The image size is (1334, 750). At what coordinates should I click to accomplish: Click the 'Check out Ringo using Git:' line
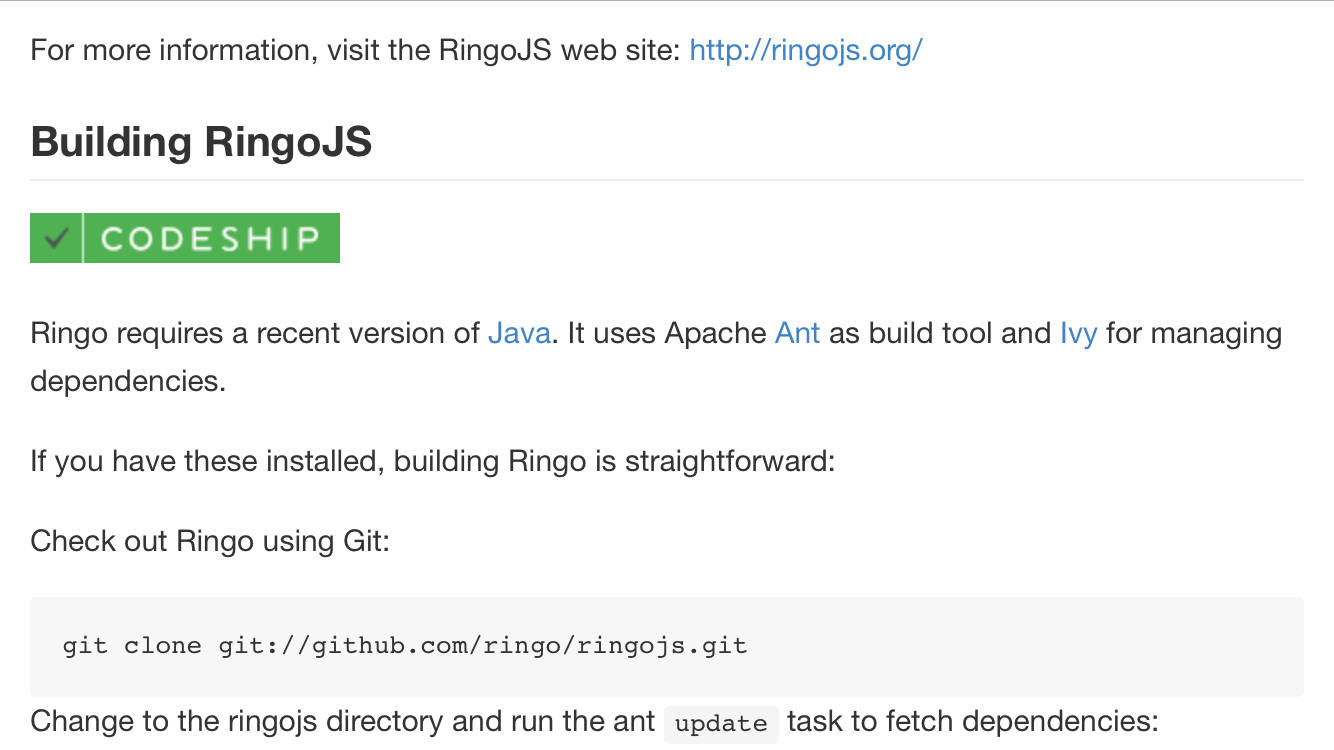coord(210,541)
